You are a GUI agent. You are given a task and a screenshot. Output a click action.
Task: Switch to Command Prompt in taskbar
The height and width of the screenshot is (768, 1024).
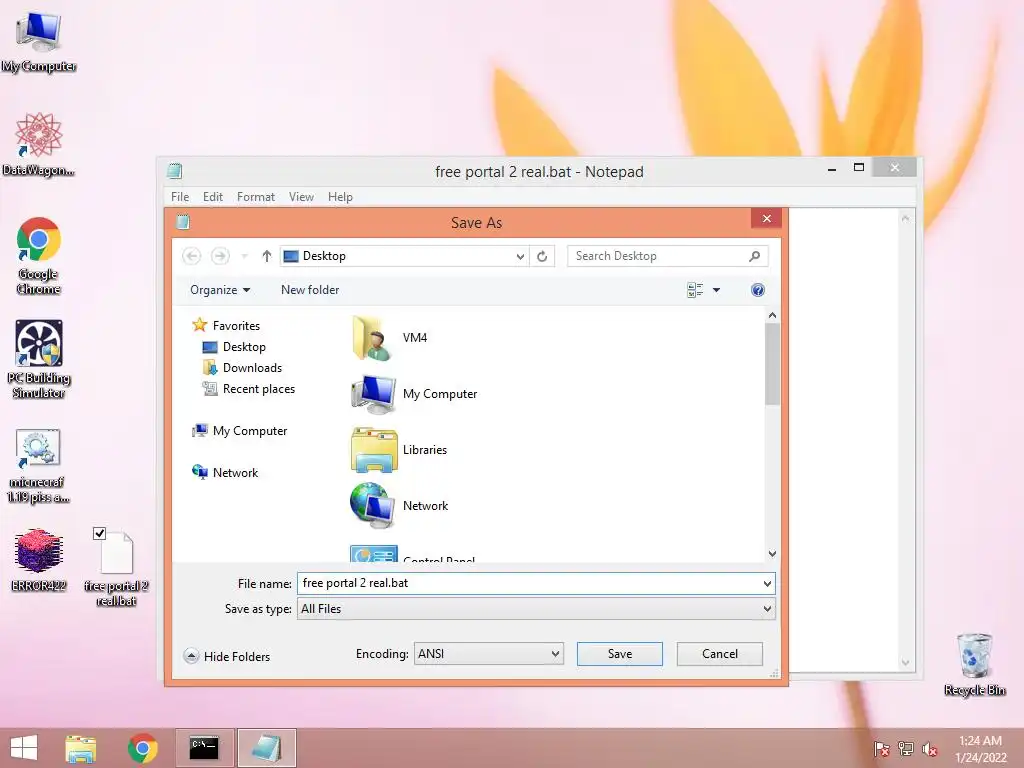[x=204, y=748]
